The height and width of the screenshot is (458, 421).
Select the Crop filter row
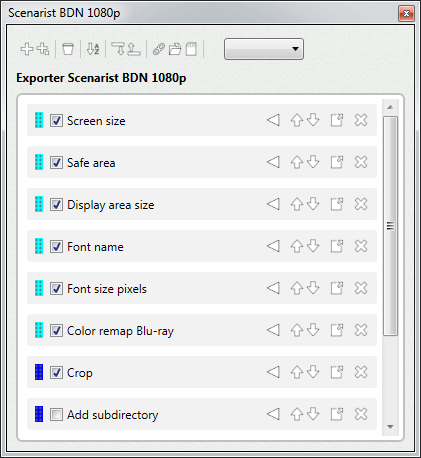(202, 372)
